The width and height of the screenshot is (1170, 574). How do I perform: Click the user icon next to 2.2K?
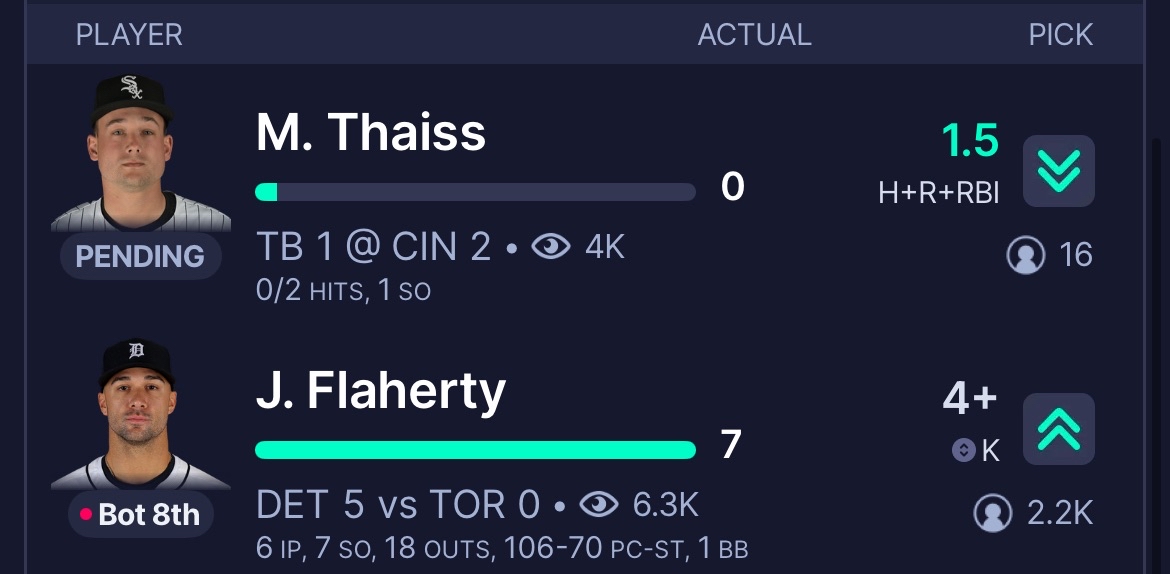click(x=992, y=514)
